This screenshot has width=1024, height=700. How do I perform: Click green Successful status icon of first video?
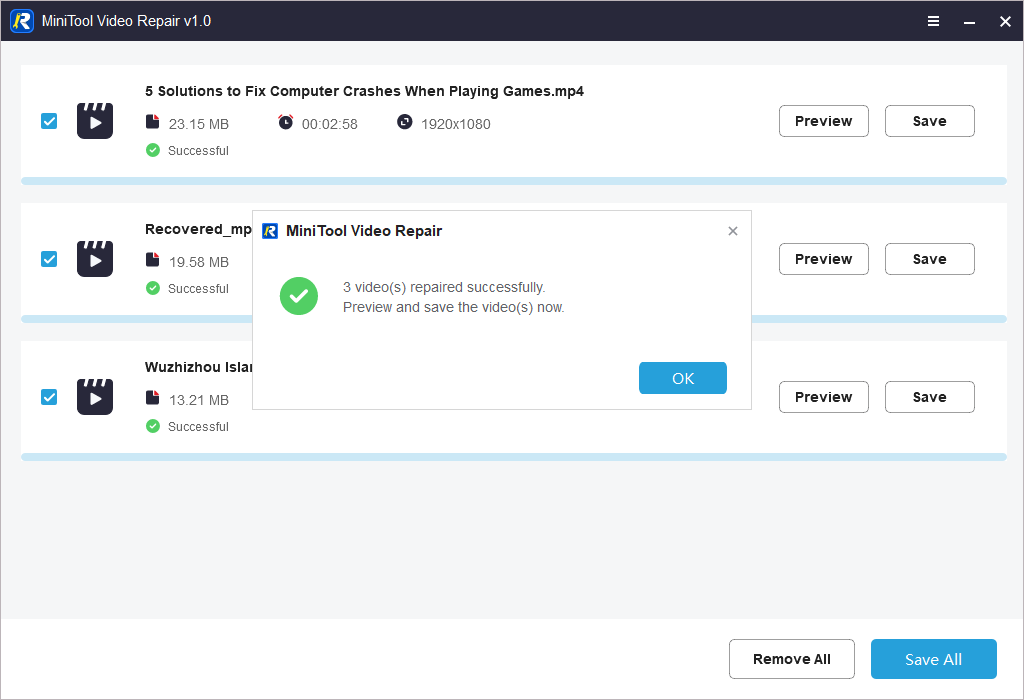[153, 150]
